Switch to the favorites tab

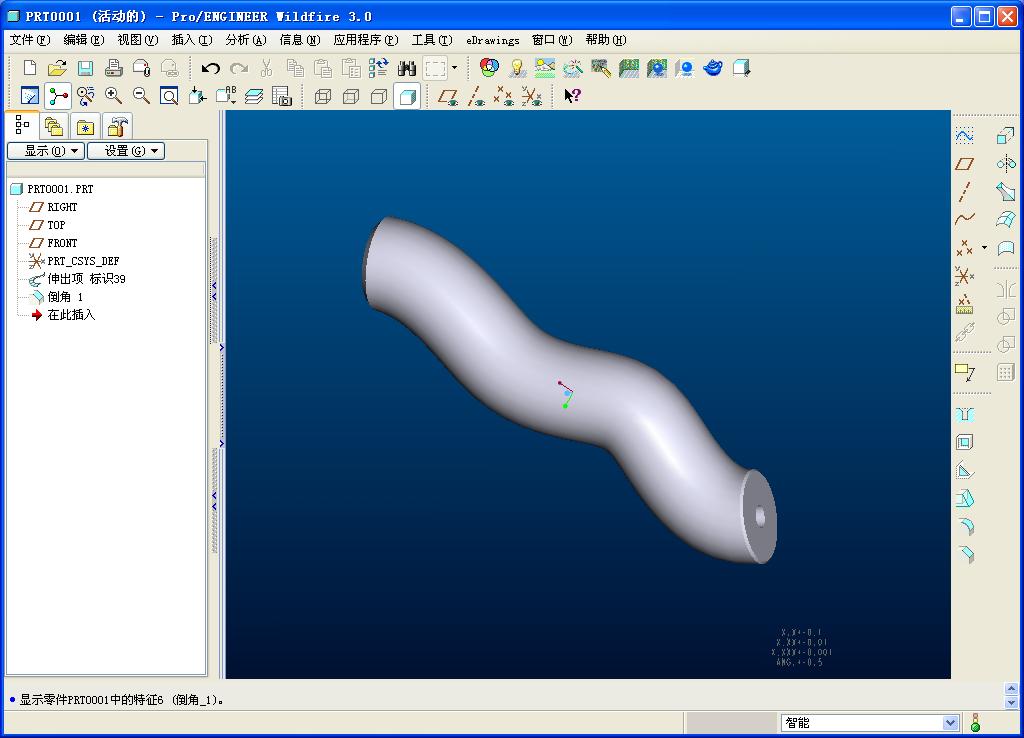(86, 126)
